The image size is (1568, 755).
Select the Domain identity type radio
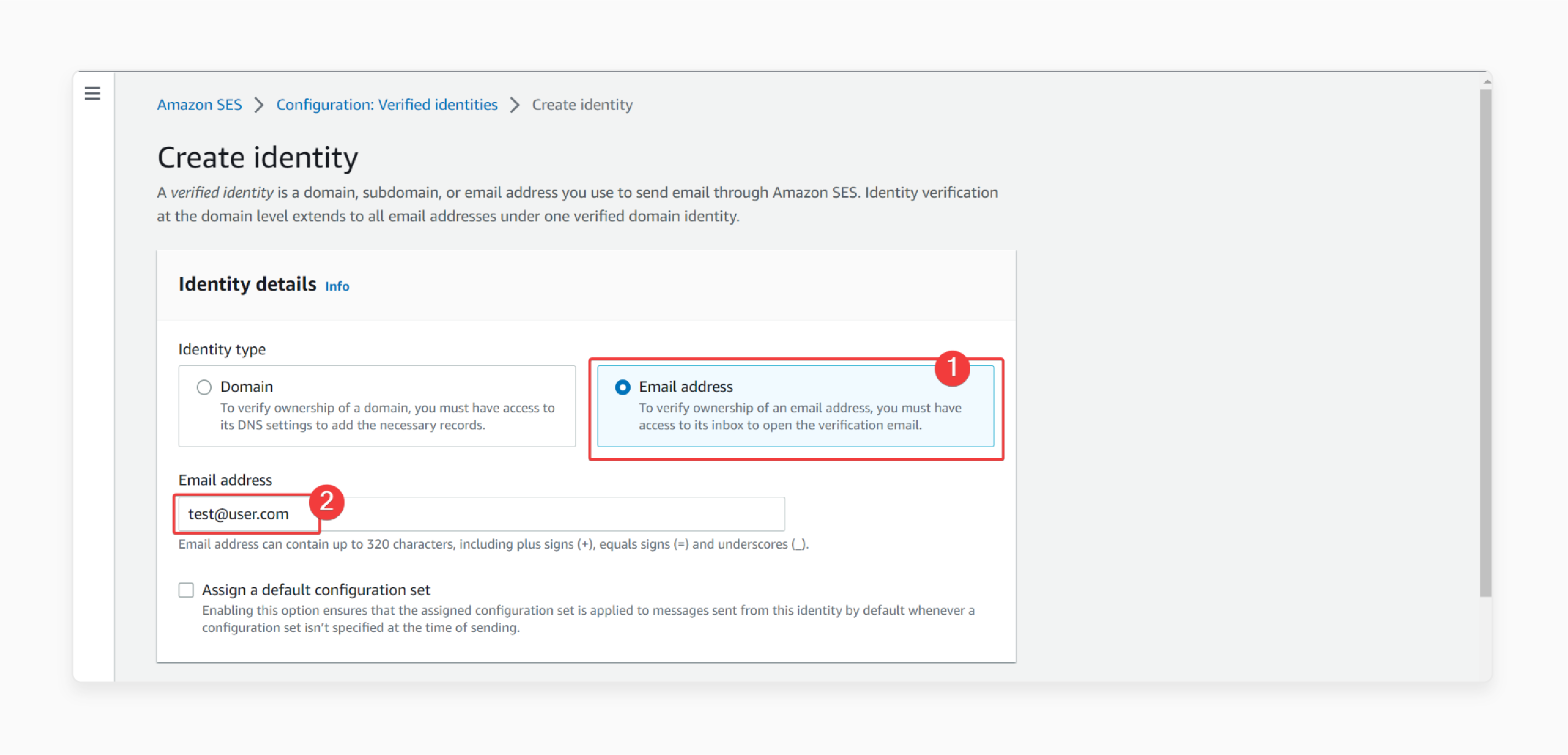204,387
